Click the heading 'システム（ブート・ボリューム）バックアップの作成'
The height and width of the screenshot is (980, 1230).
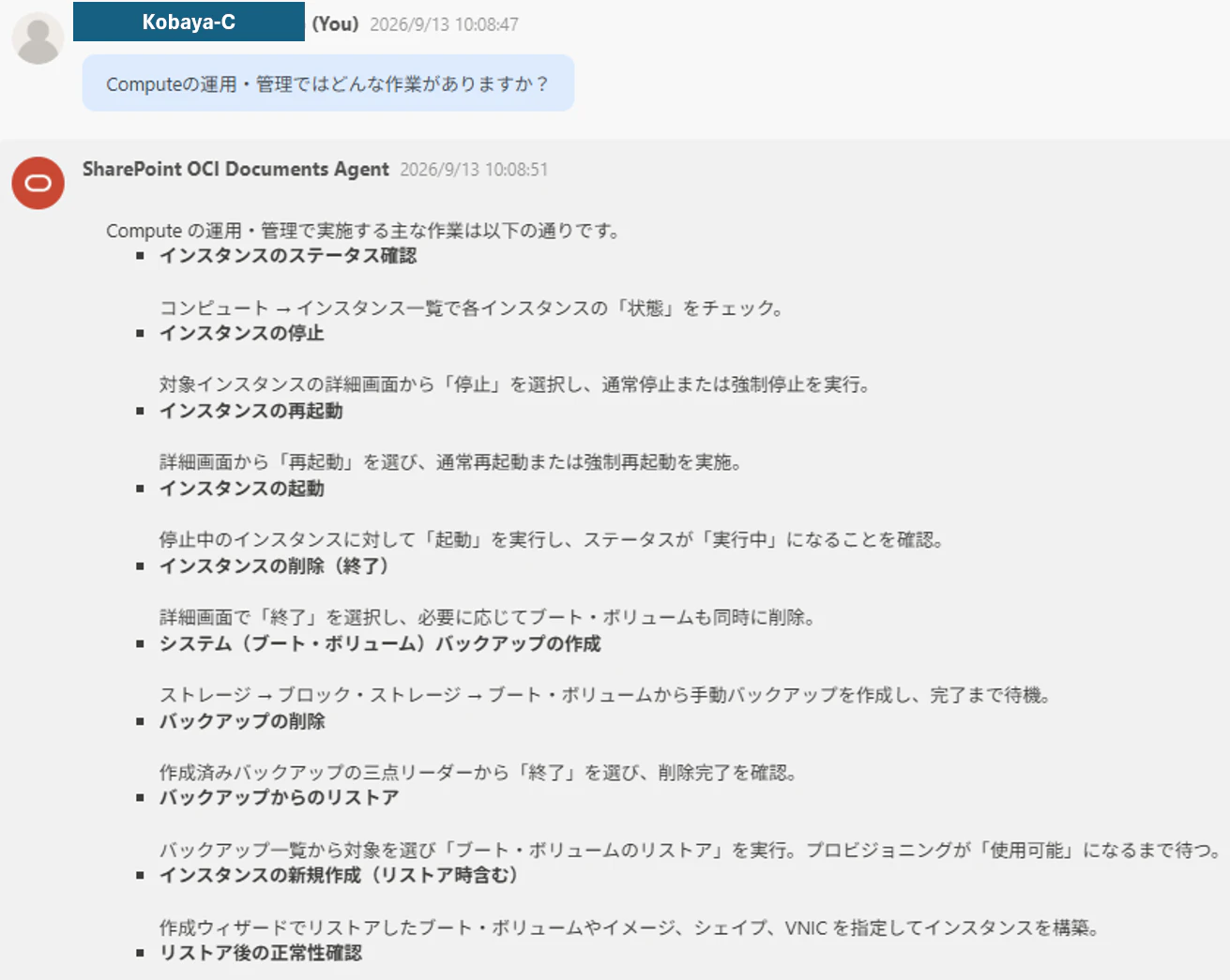[380, 643]
